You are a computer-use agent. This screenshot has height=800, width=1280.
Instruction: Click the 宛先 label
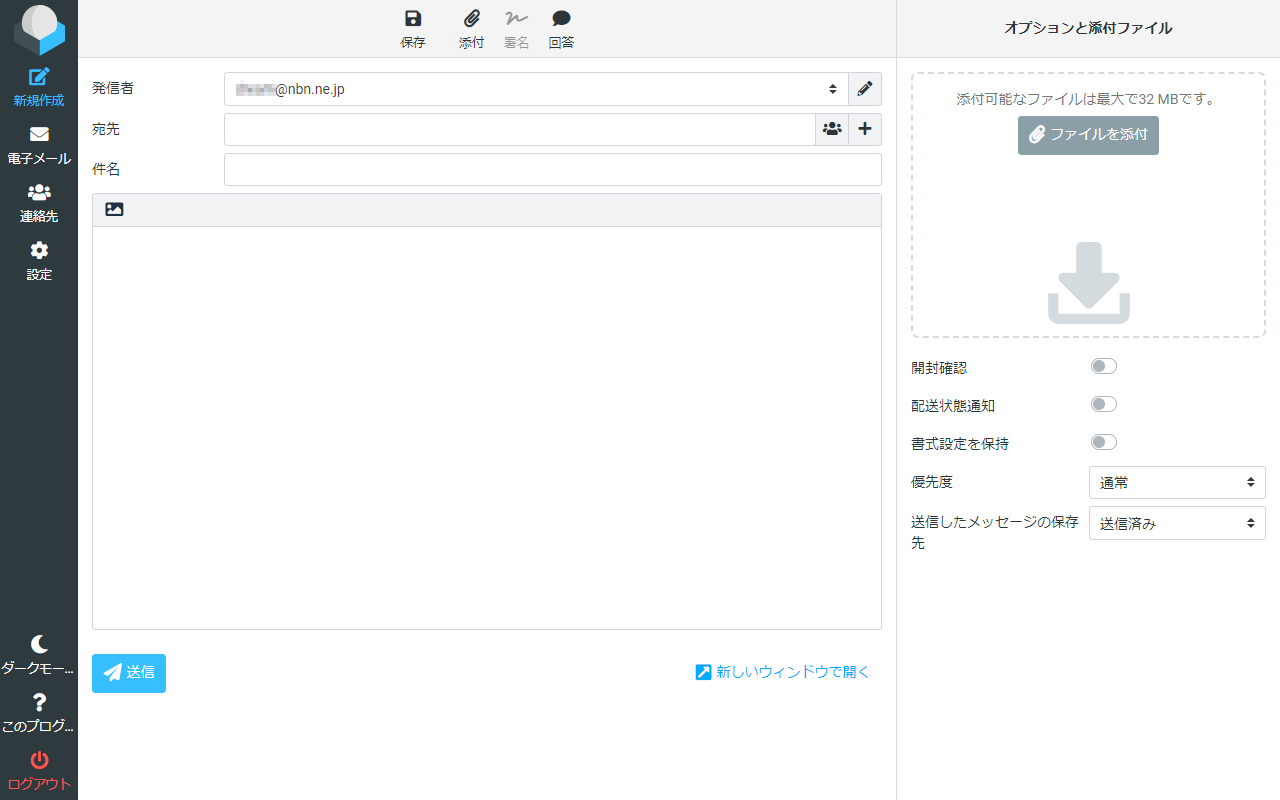point(106,129)
